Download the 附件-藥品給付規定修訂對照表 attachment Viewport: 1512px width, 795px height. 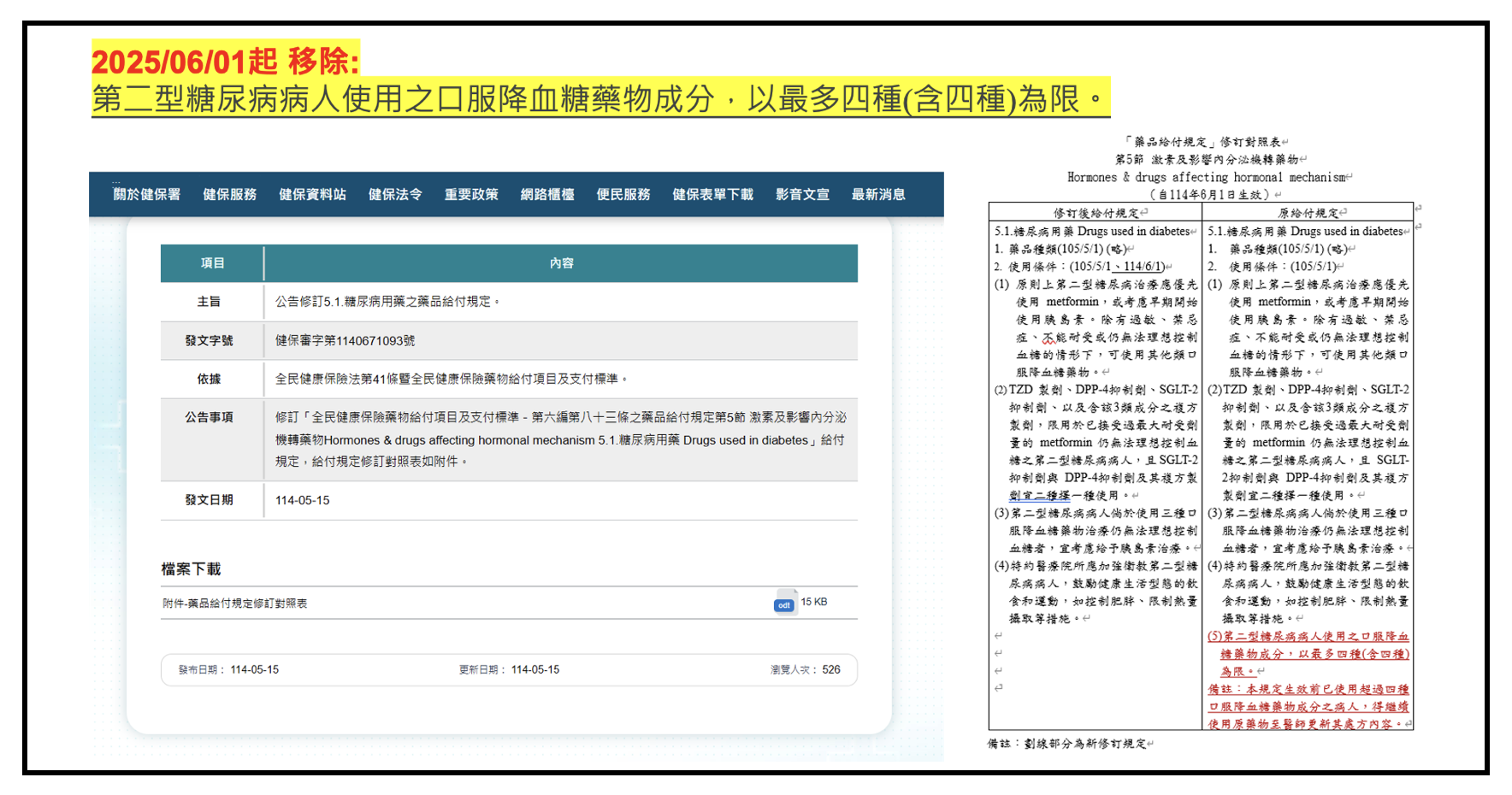pyautogui.click(x=235, y=604)
